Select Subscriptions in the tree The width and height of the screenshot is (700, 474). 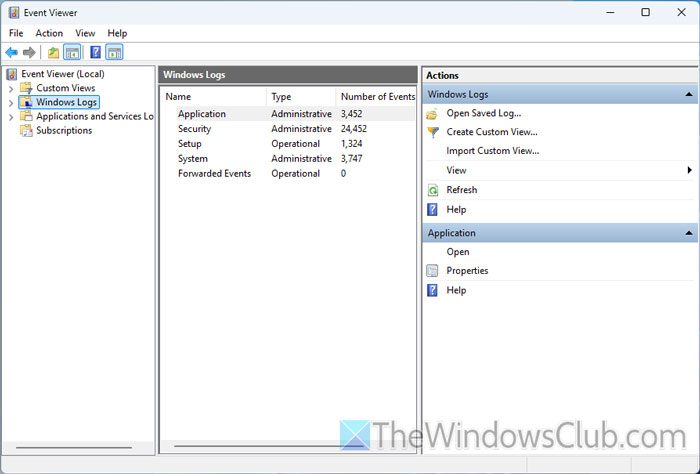point(64,130)
